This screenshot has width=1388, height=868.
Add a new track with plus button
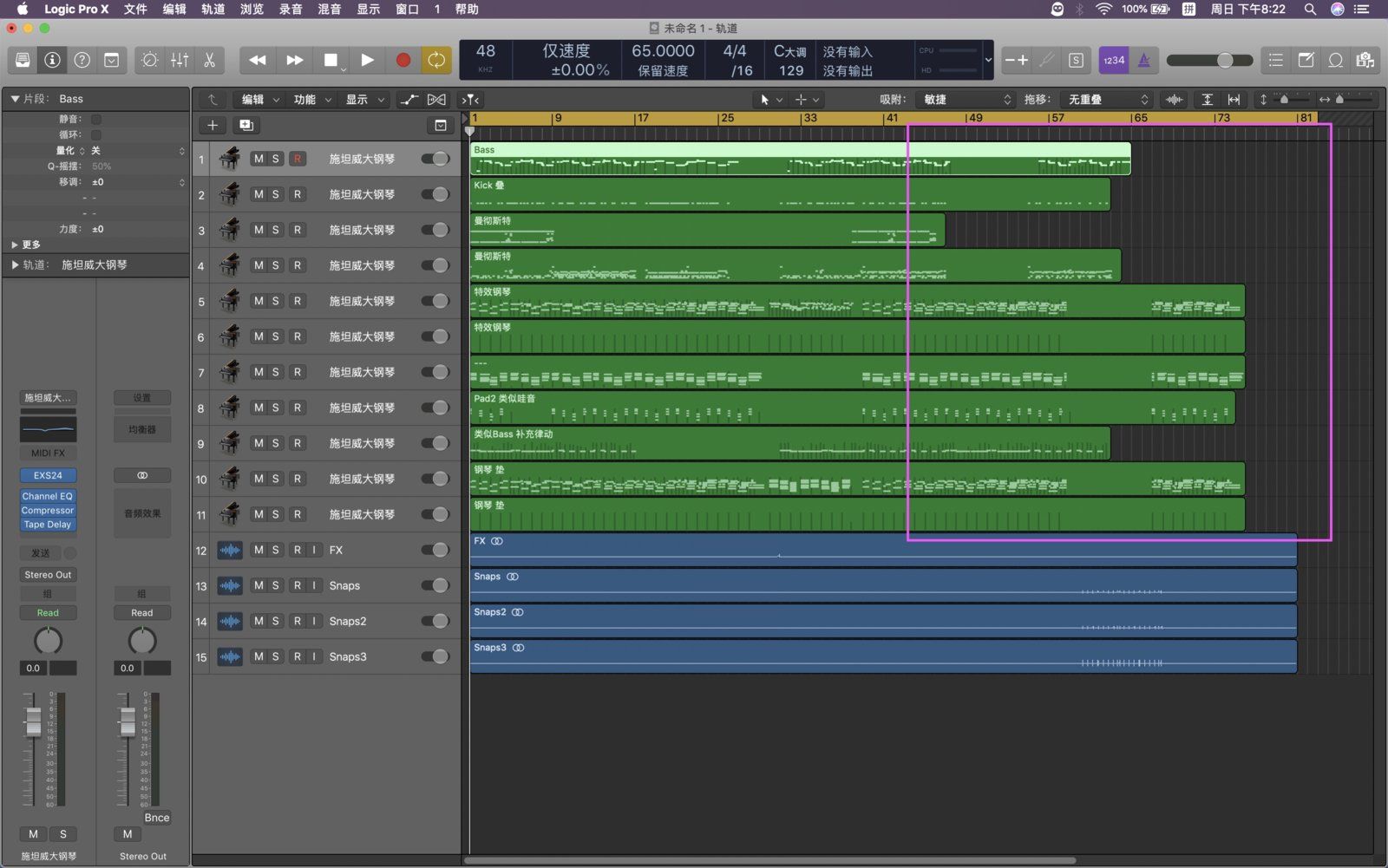(213, 125)
